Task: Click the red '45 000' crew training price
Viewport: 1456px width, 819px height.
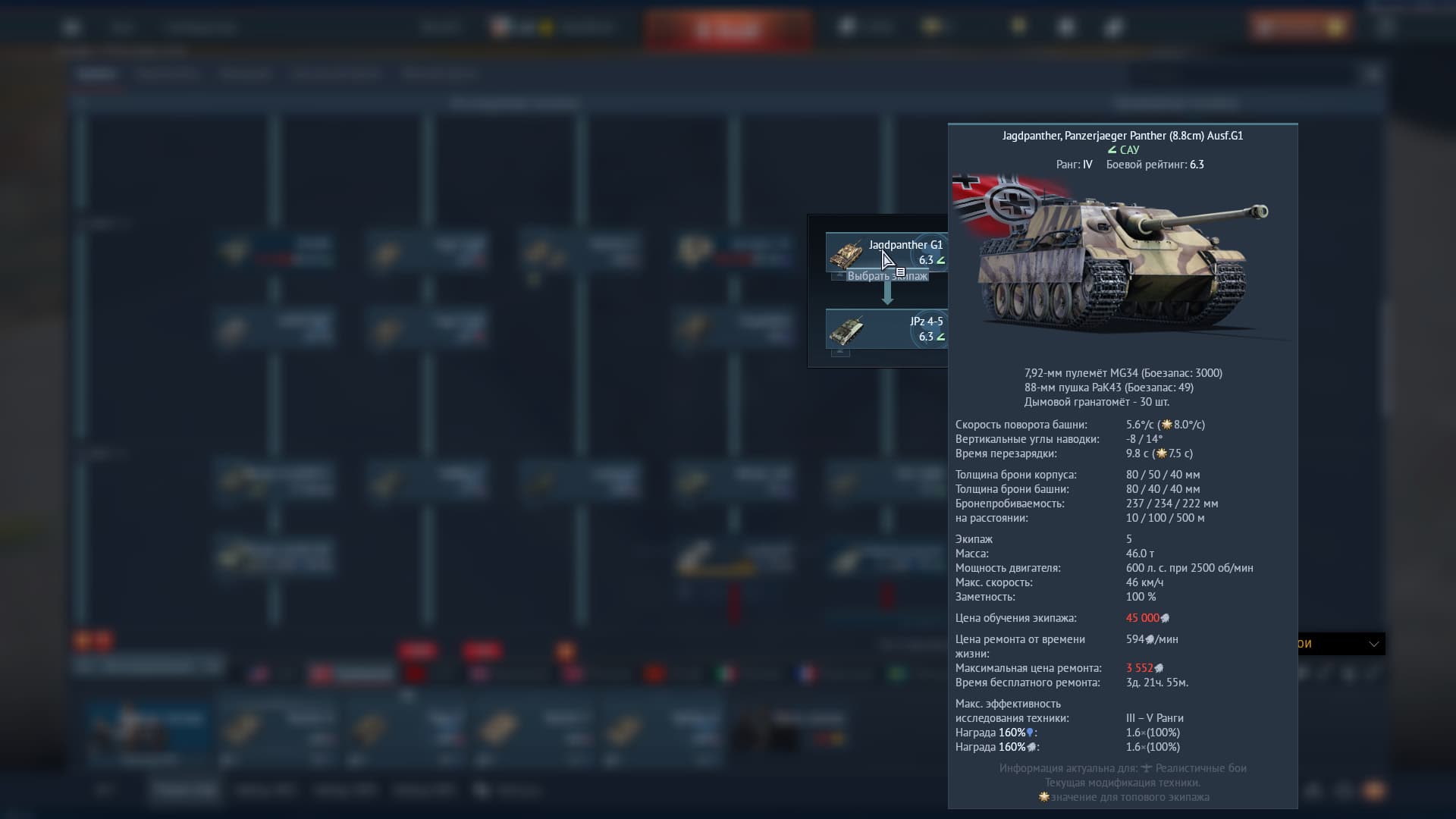Action: coord(1143,618)
